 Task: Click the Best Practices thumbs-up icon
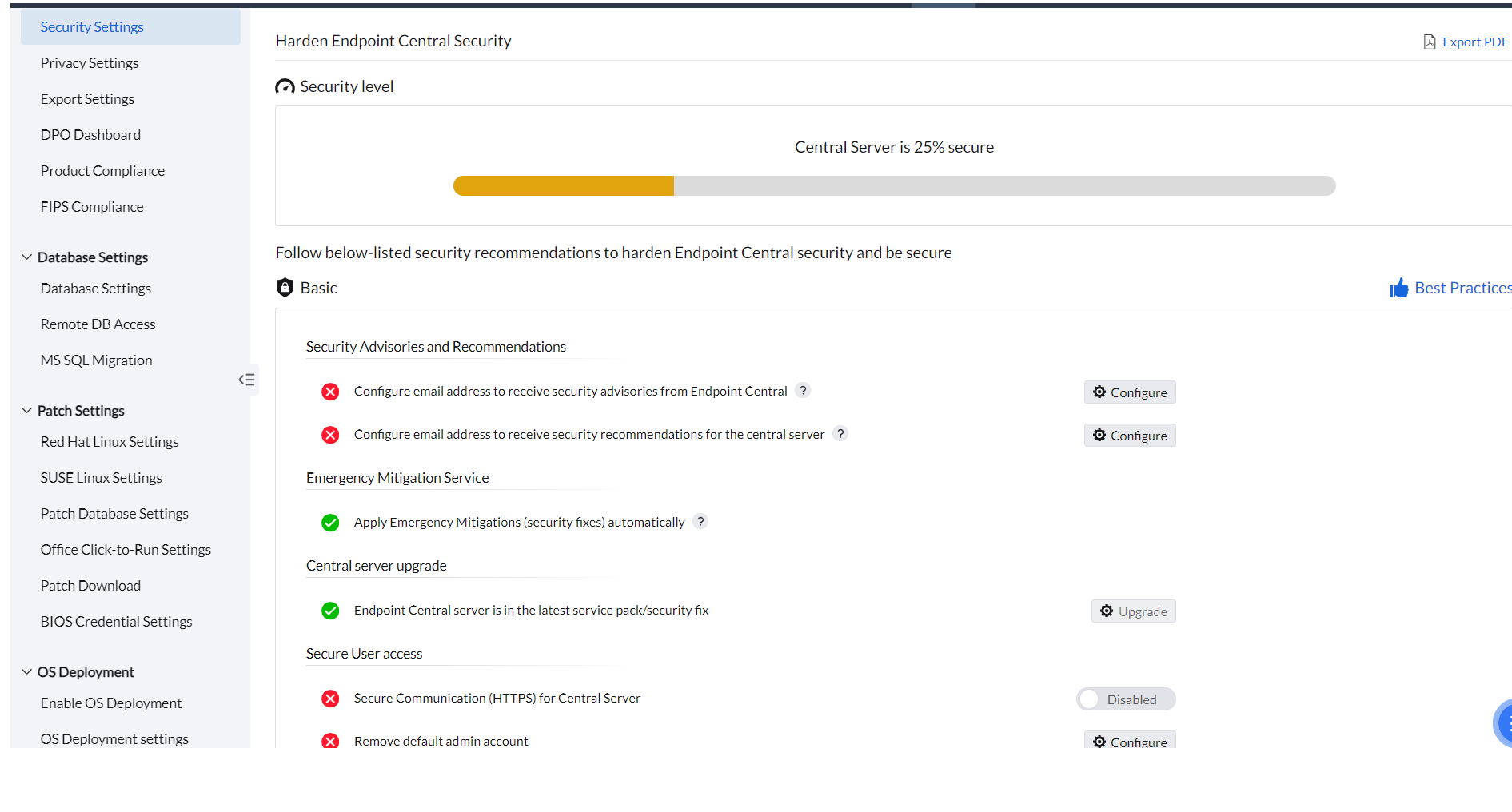1398,288
